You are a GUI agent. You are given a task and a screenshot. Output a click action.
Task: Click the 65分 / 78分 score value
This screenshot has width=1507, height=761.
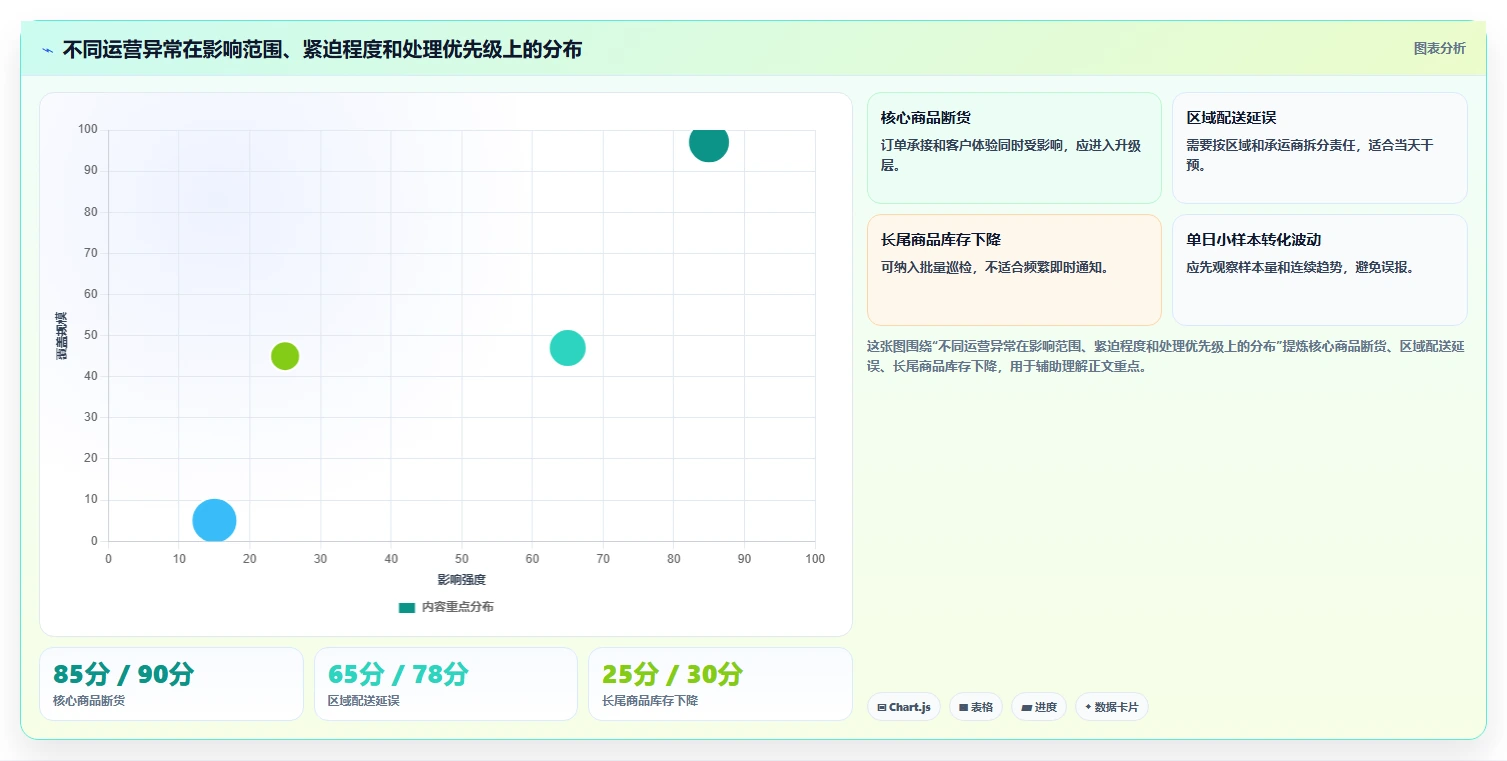pyautogui.click(x=398, y=675)
